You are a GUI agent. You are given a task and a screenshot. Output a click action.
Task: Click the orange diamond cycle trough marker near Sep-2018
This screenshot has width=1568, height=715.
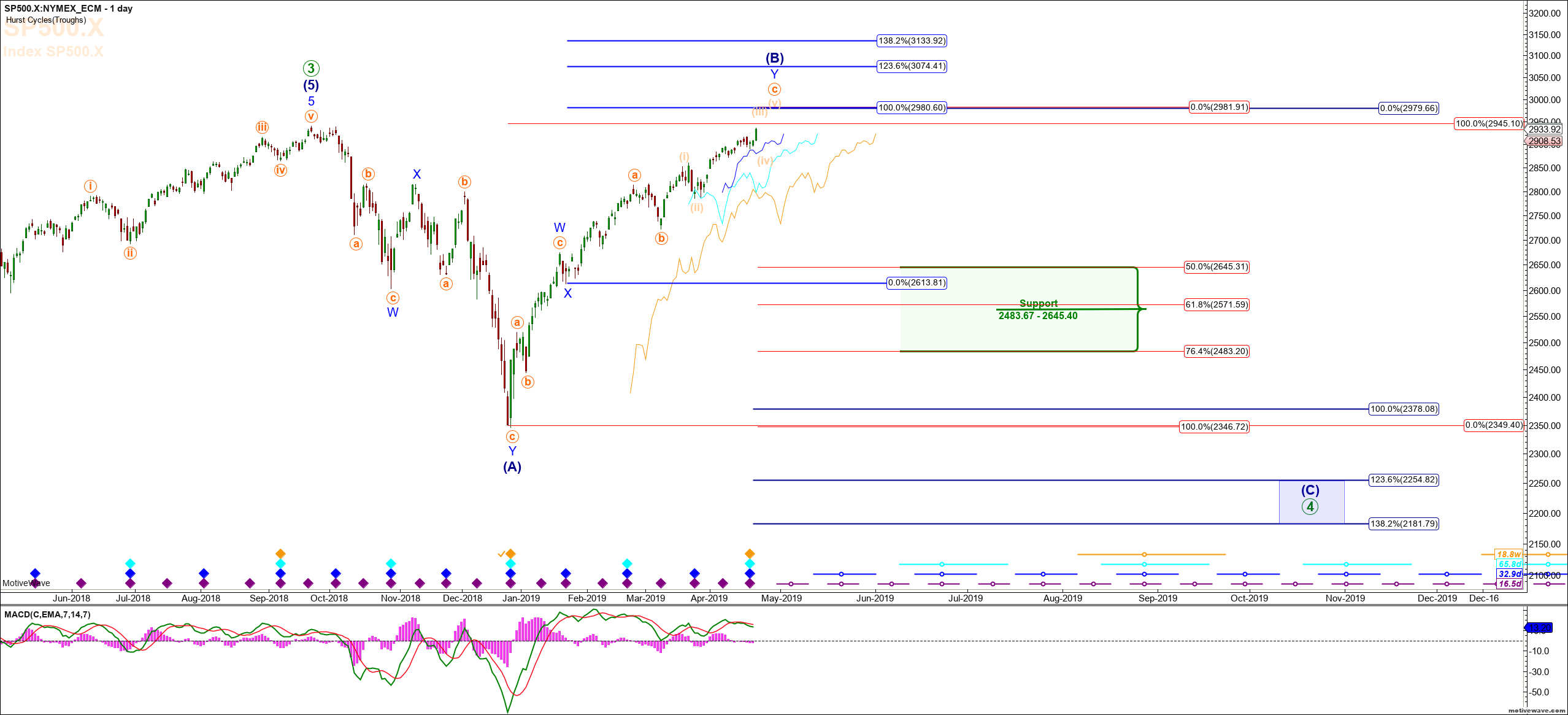[x=280, y=554]
